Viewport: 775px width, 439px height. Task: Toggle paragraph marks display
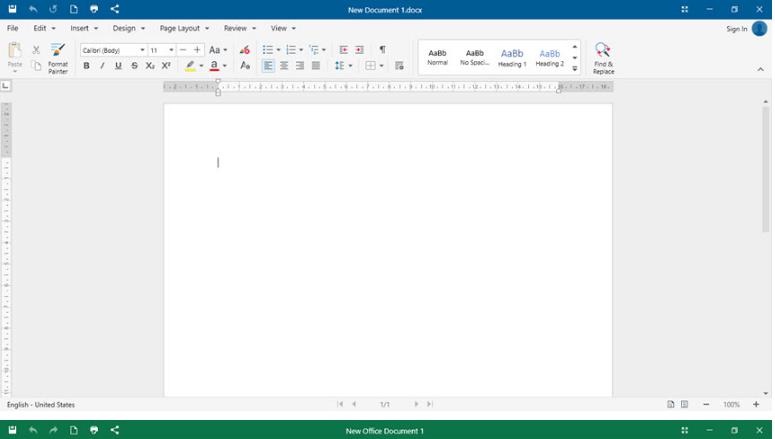(382, 49)
